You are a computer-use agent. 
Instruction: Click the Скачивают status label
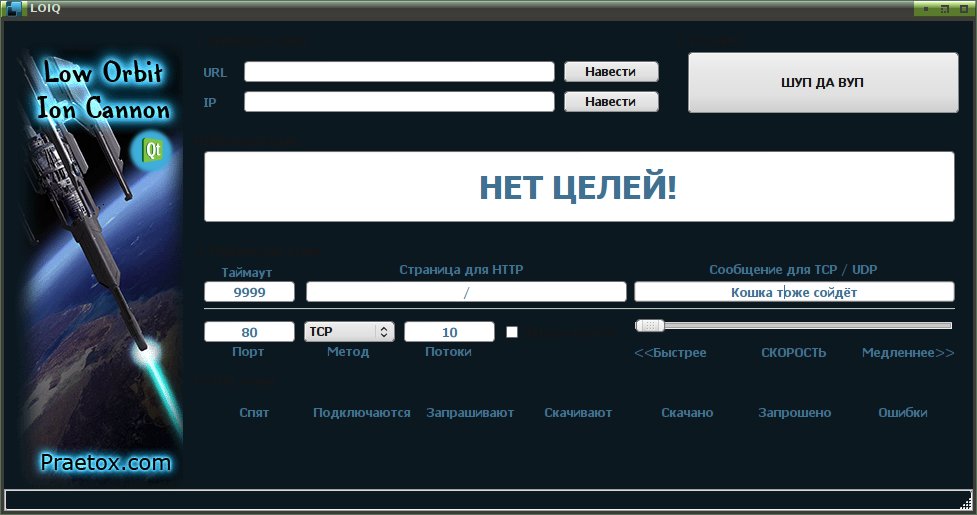pyautogui.click(x=578, y=412)
